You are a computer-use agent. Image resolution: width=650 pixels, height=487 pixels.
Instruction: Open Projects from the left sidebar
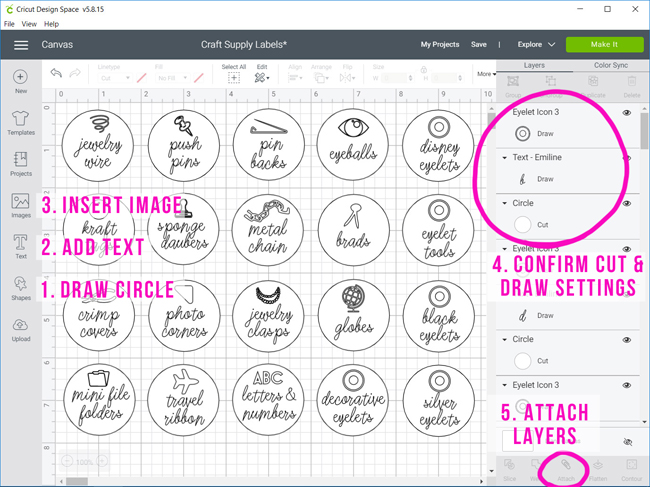coord(20,164)
